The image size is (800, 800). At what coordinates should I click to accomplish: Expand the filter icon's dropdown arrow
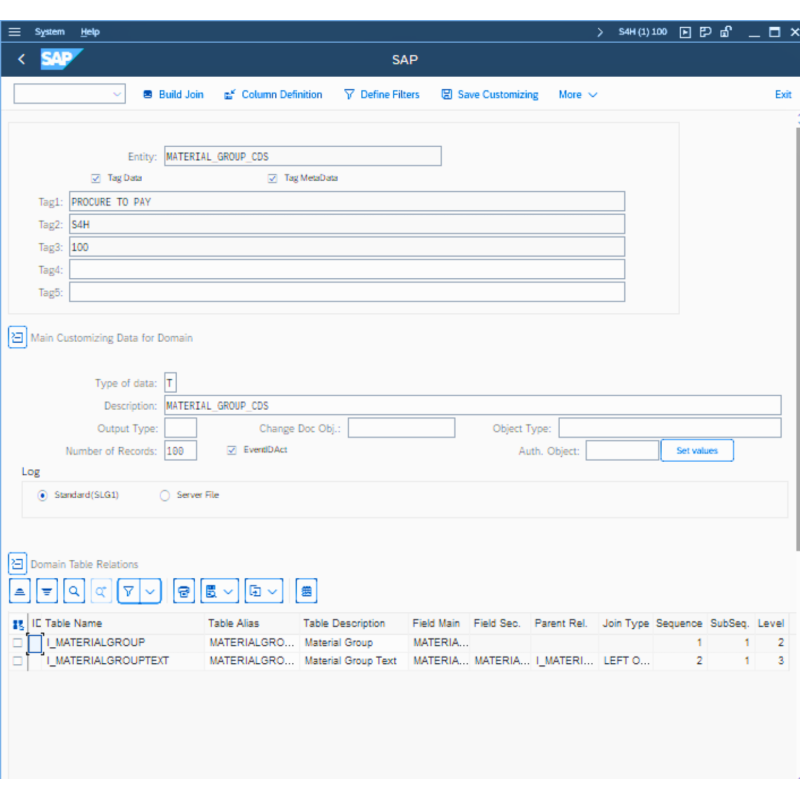(x=148, y=591)
